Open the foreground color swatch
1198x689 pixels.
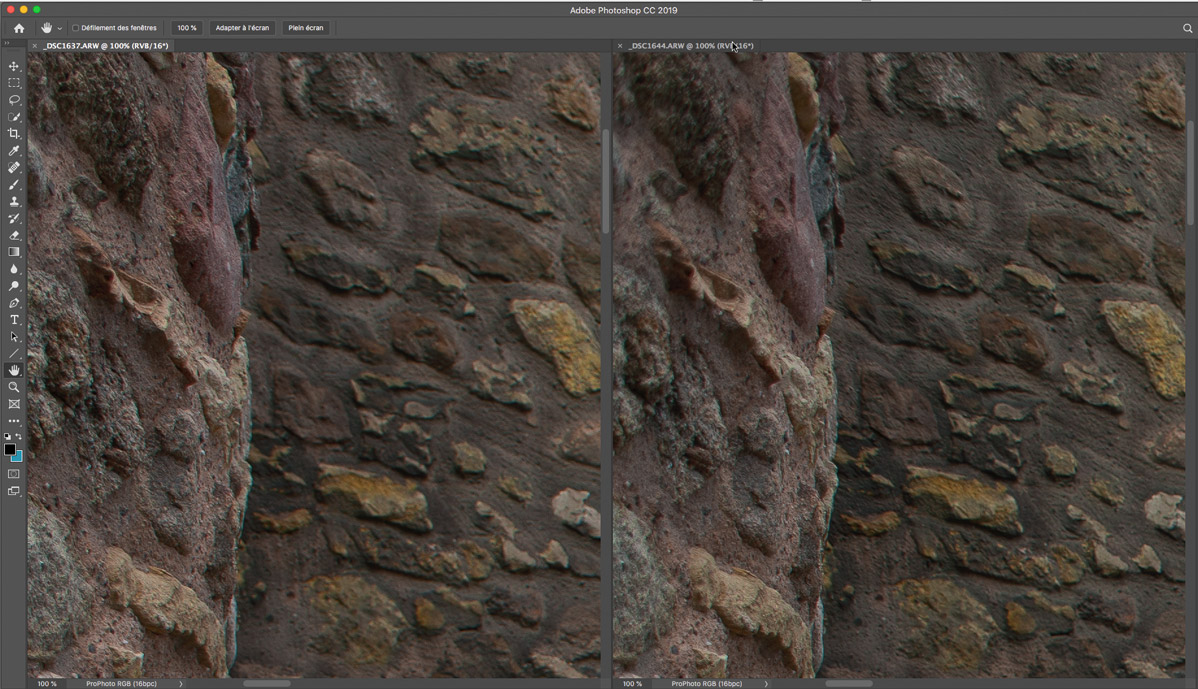tap(10, 450)
